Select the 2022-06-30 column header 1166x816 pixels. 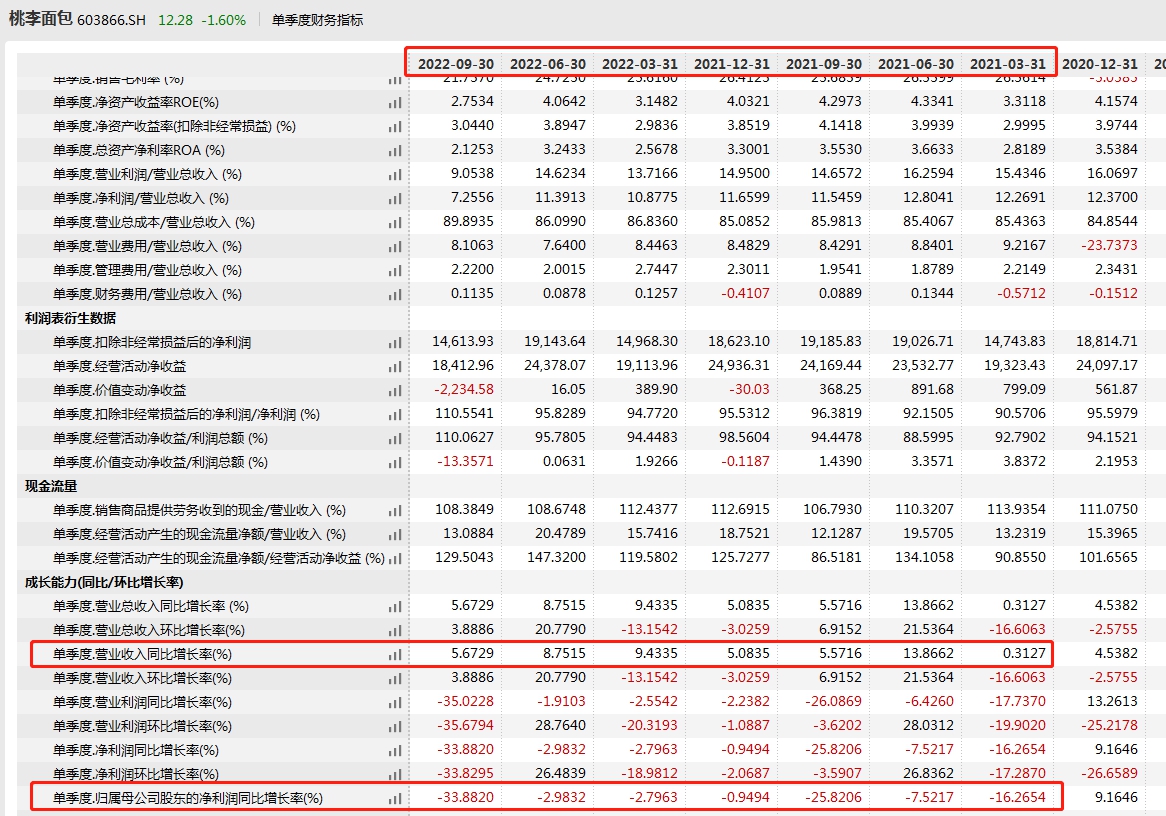548,64
